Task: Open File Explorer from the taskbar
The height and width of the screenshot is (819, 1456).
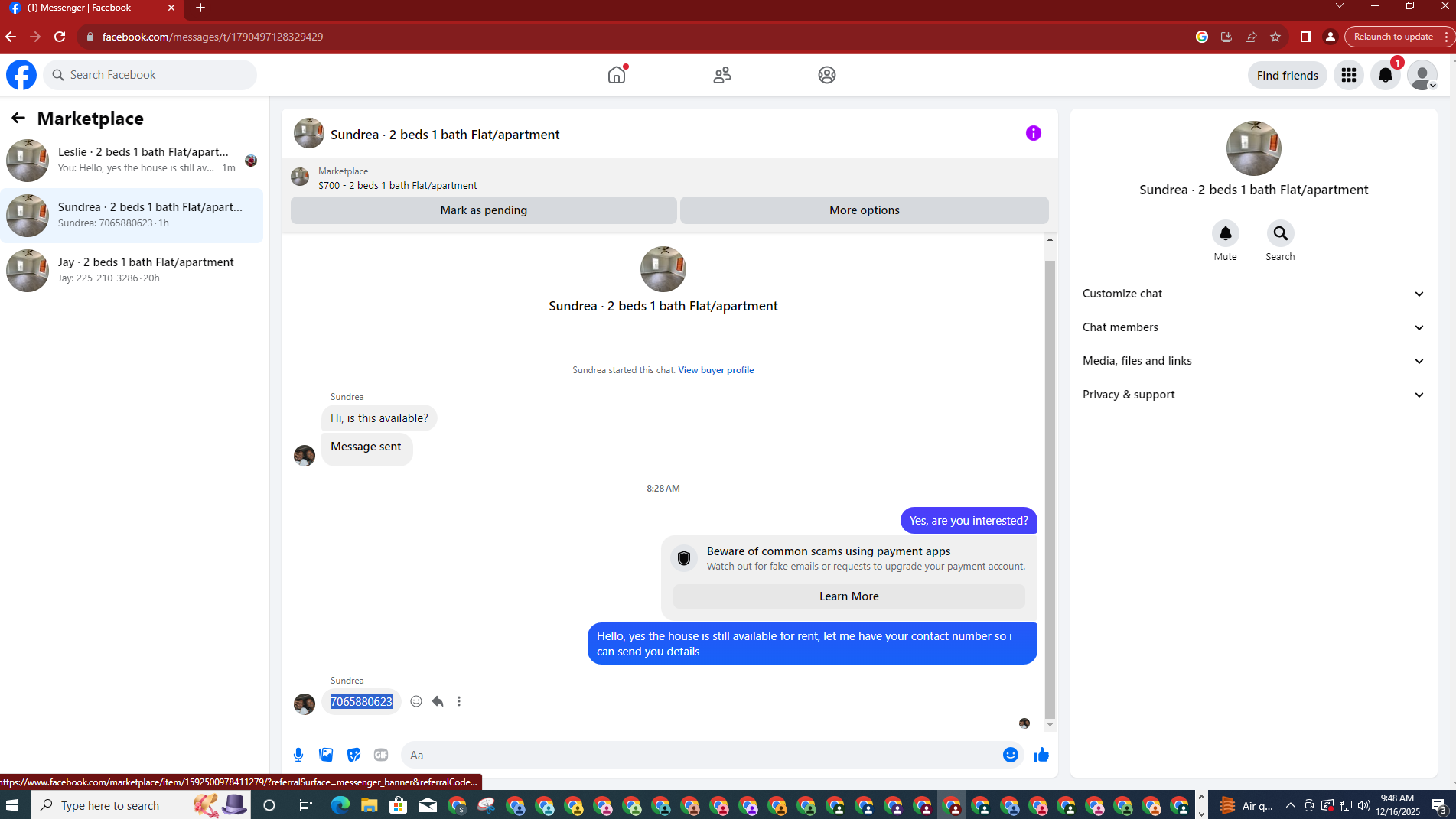Action: [x=370, y=805]
